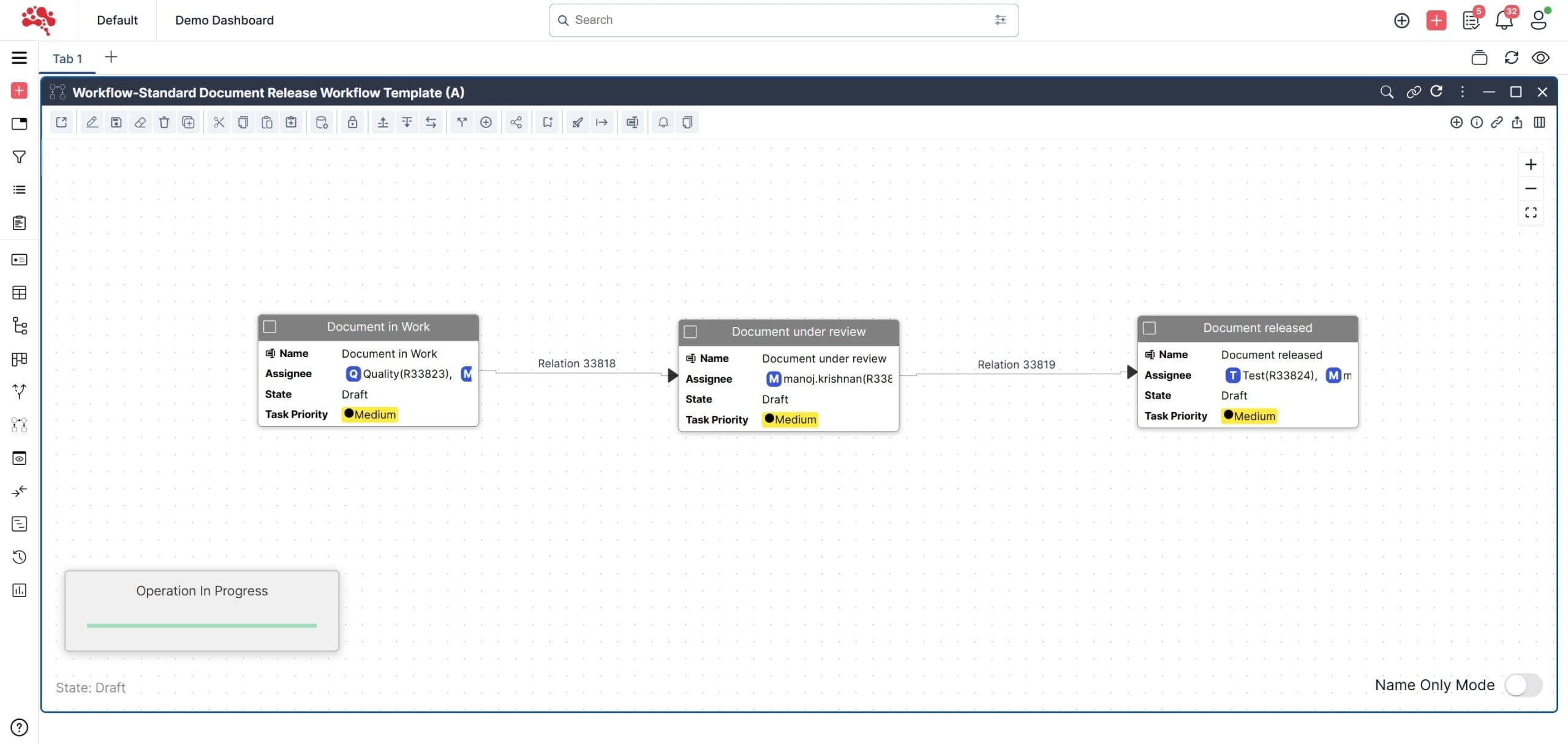
Task: Click the scissors cut icon in toolbar
Action: pos(219,122)
